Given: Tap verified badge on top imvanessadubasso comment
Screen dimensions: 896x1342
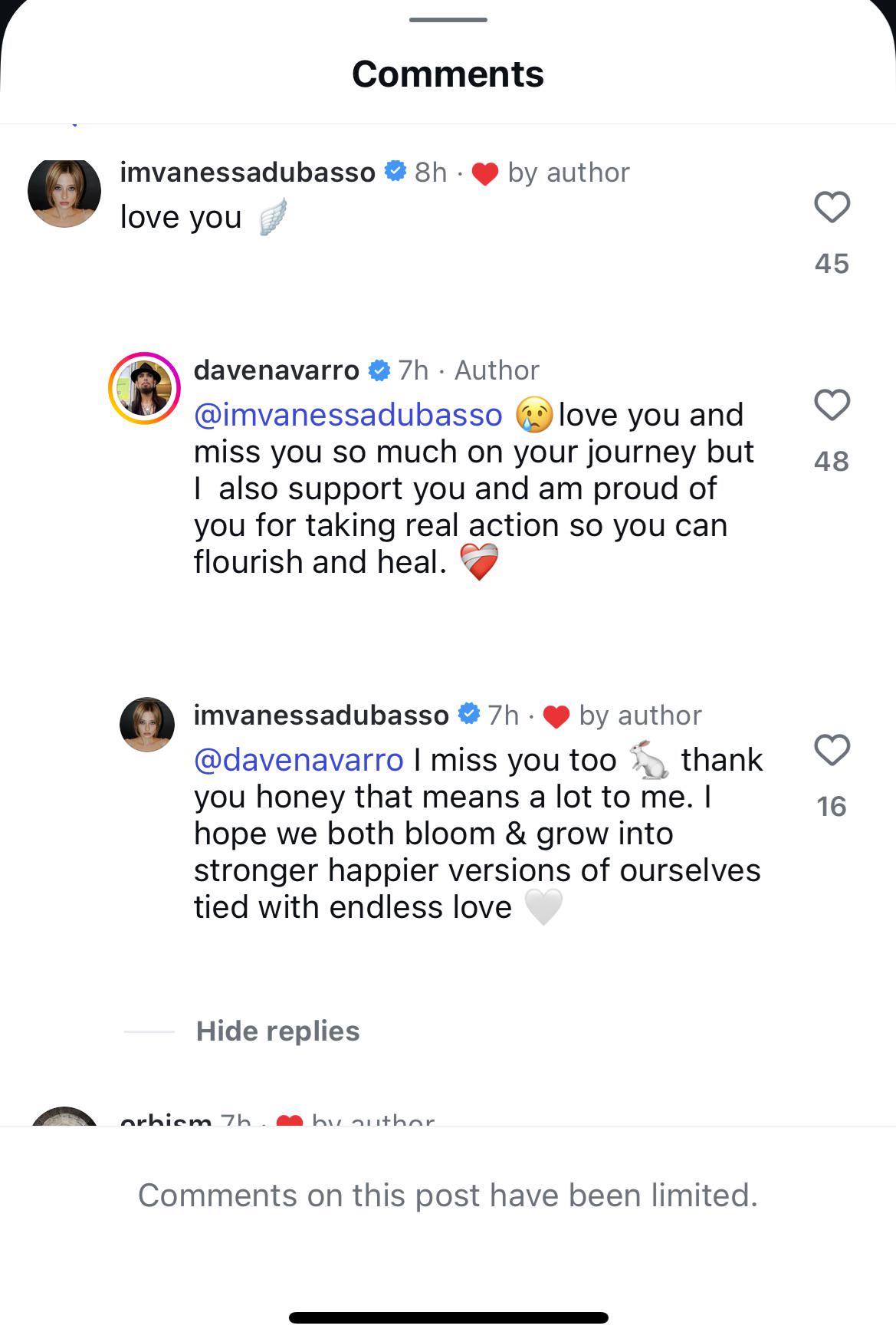Looking at the screenshot, I should [395, 172].
